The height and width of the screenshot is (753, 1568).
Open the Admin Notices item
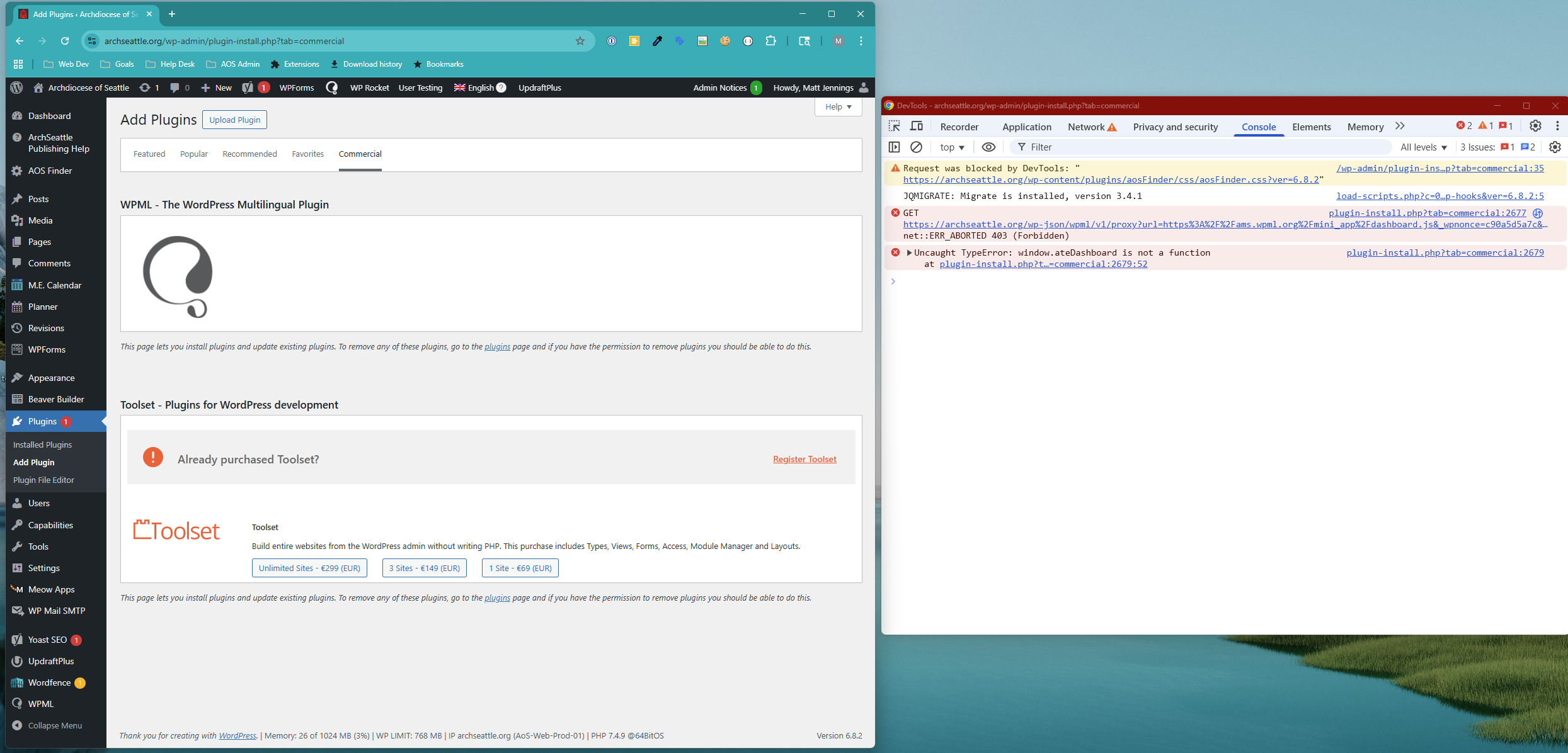click(727, 88)
